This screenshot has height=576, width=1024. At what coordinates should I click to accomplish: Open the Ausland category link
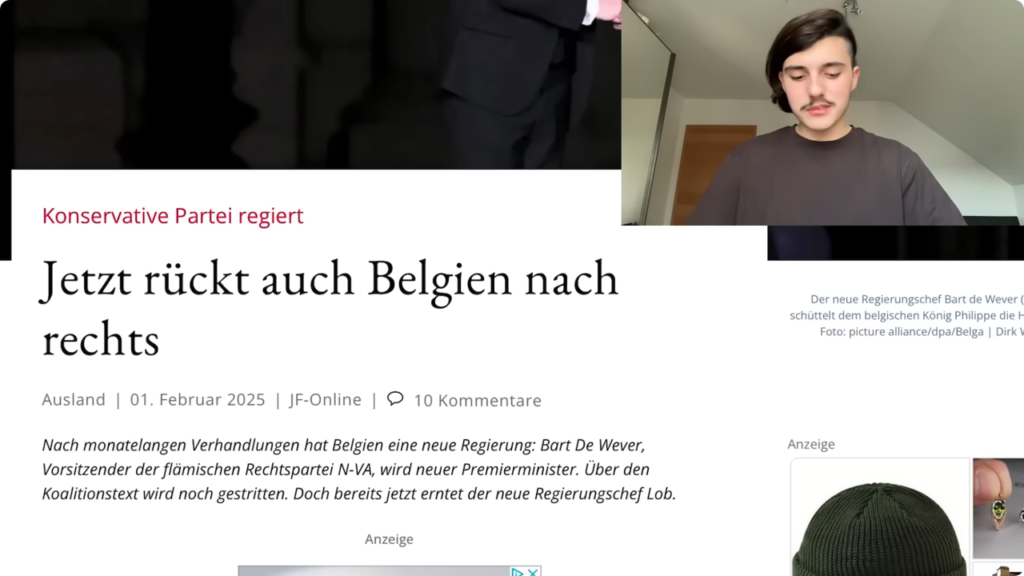coord(74,400)
